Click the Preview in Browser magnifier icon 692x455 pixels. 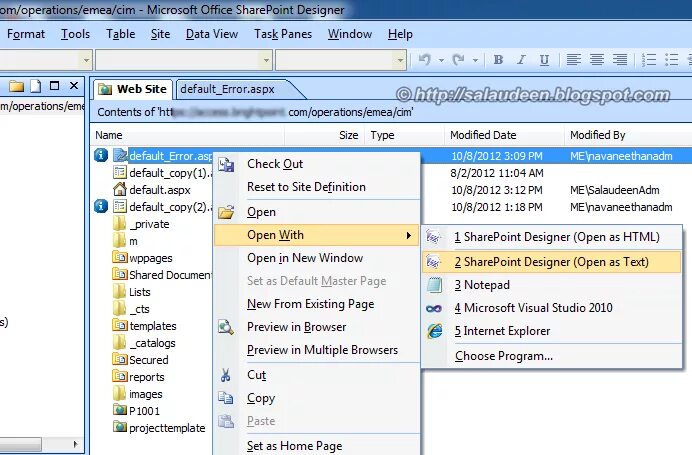pyautogui.click(x=226, y=327)
